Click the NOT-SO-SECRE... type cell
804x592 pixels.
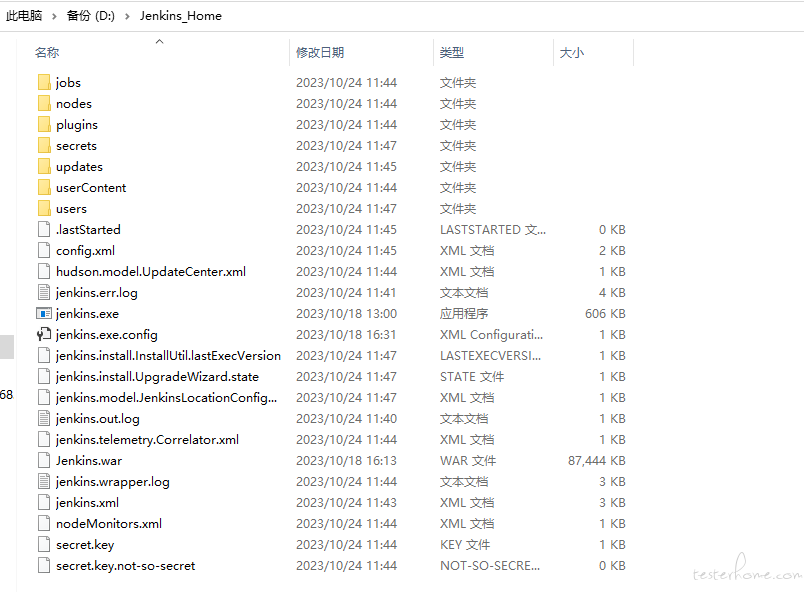[490, 566]
